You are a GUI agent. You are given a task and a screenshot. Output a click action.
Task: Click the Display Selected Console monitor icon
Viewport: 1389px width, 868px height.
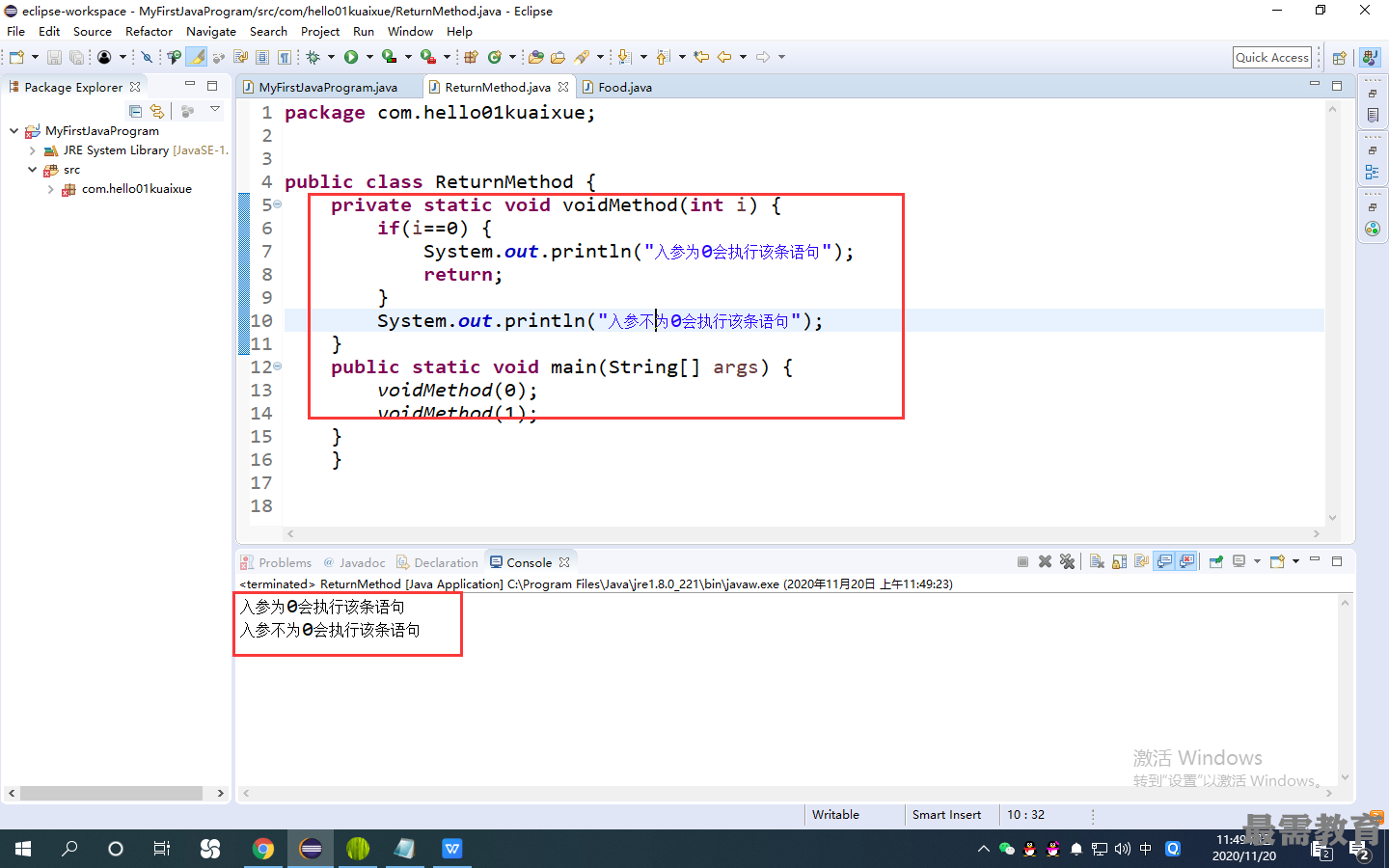click(1239, 561)
